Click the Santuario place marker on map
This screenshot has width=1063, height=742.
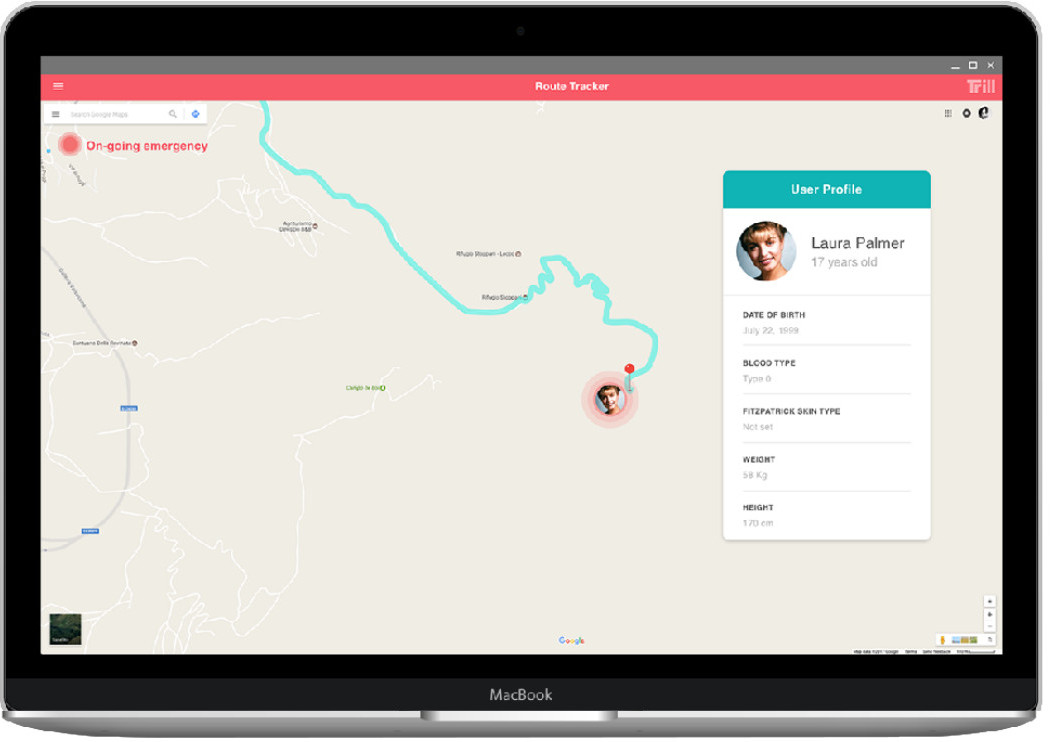(135, 343)
